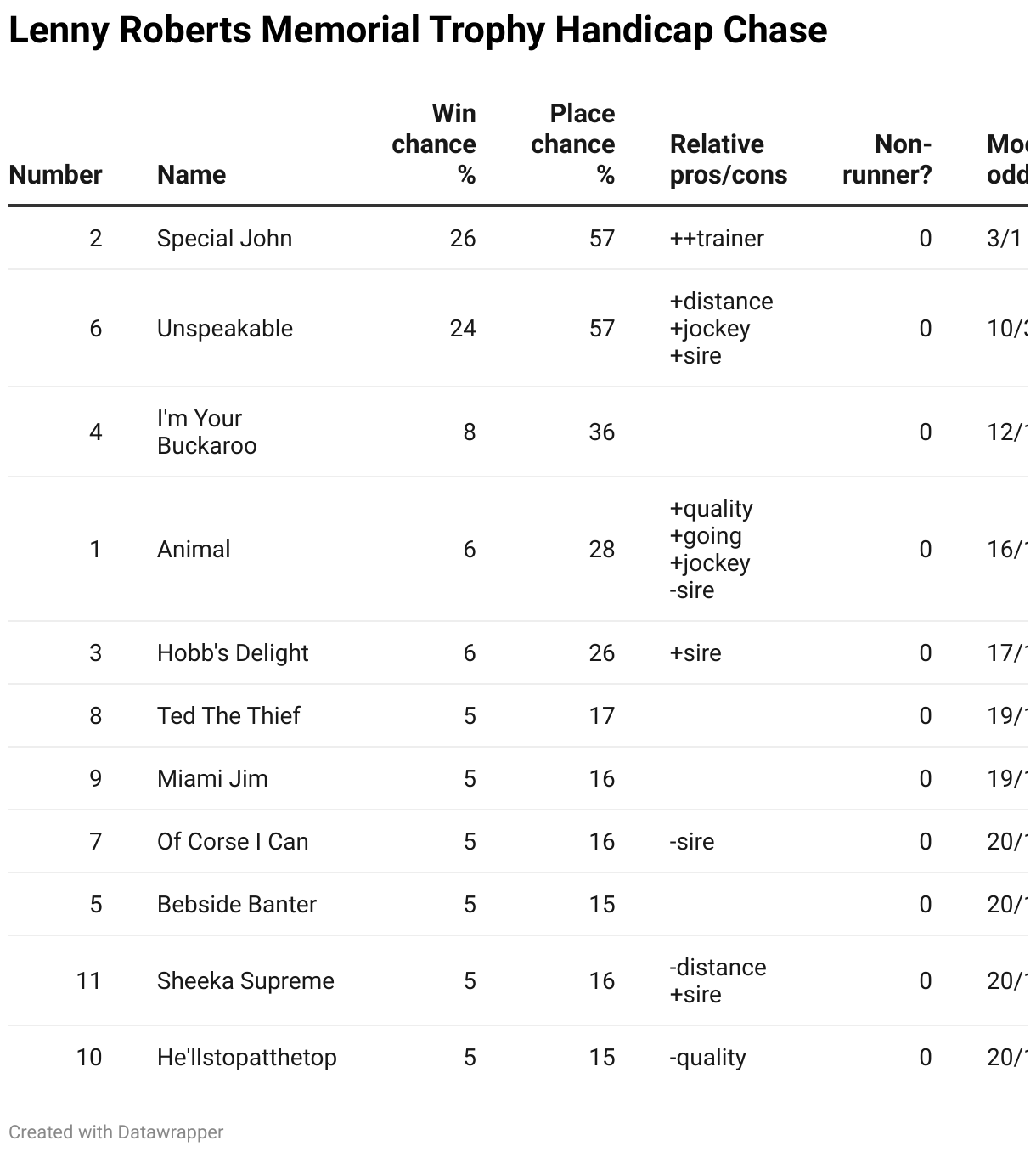Click the 'Hobb's Delight' name cell

tap(233, 653)
